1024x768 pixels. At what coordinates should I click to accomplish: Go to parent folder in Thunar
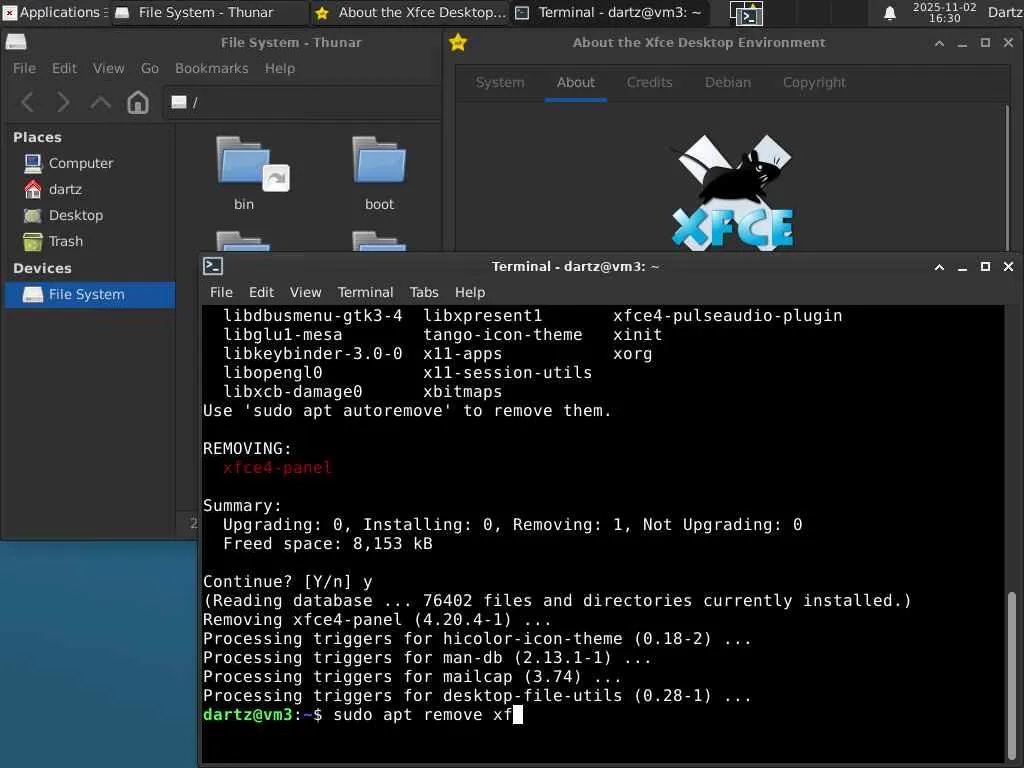100,103
